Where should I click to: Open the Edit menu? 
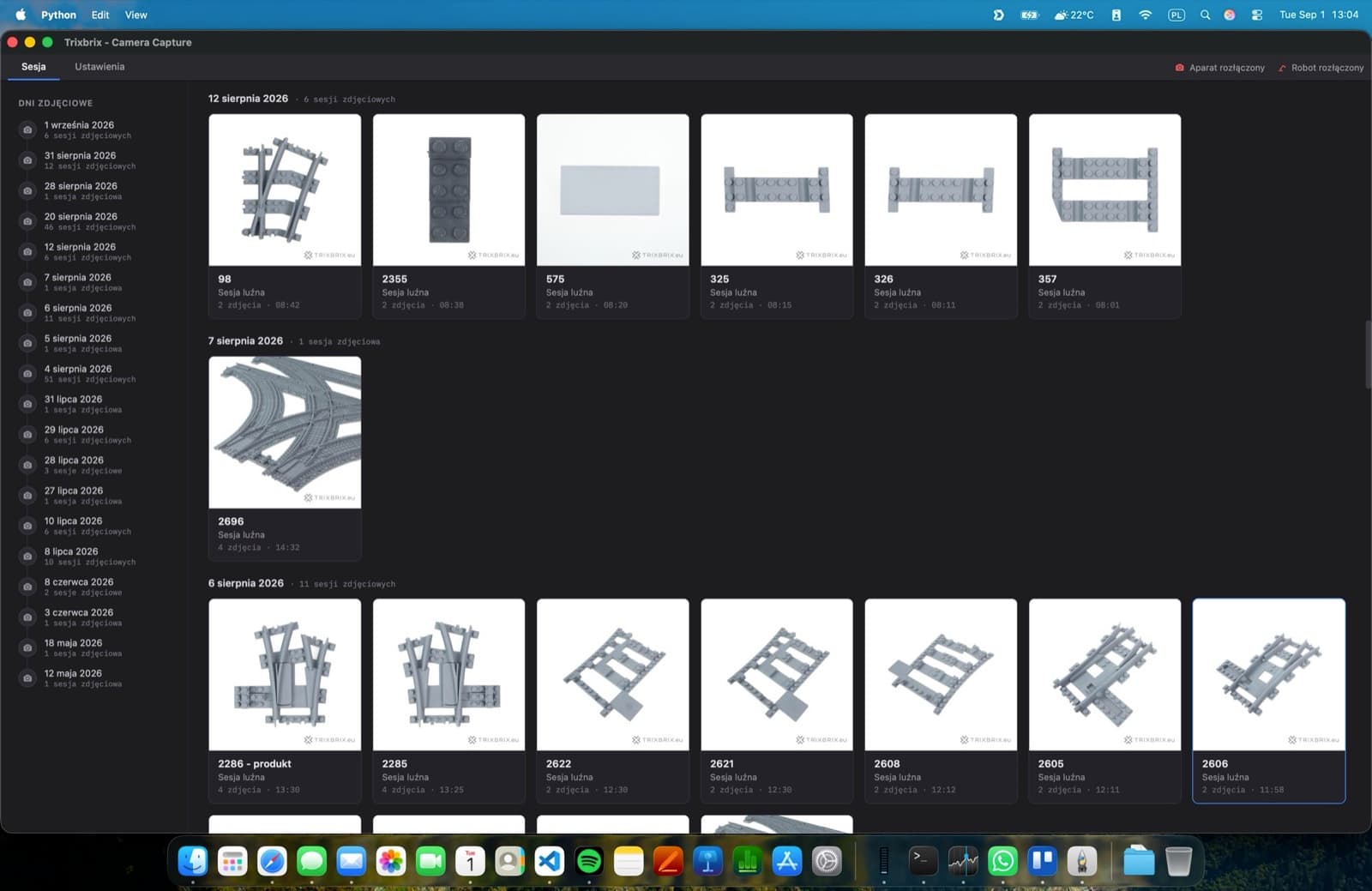pyautogui.click(x=100, y=15)
